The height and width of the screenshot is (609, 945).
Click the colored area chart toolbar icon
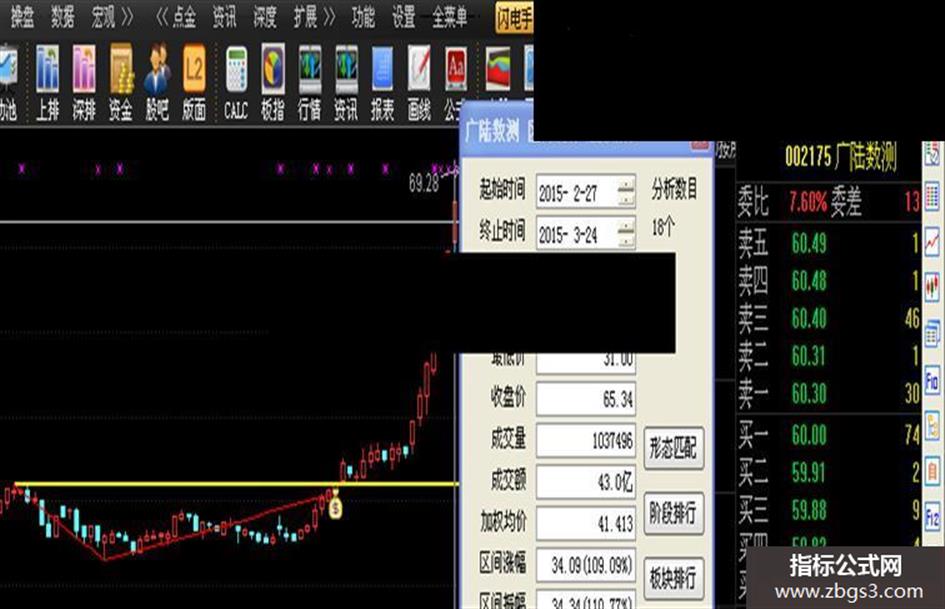498,69
